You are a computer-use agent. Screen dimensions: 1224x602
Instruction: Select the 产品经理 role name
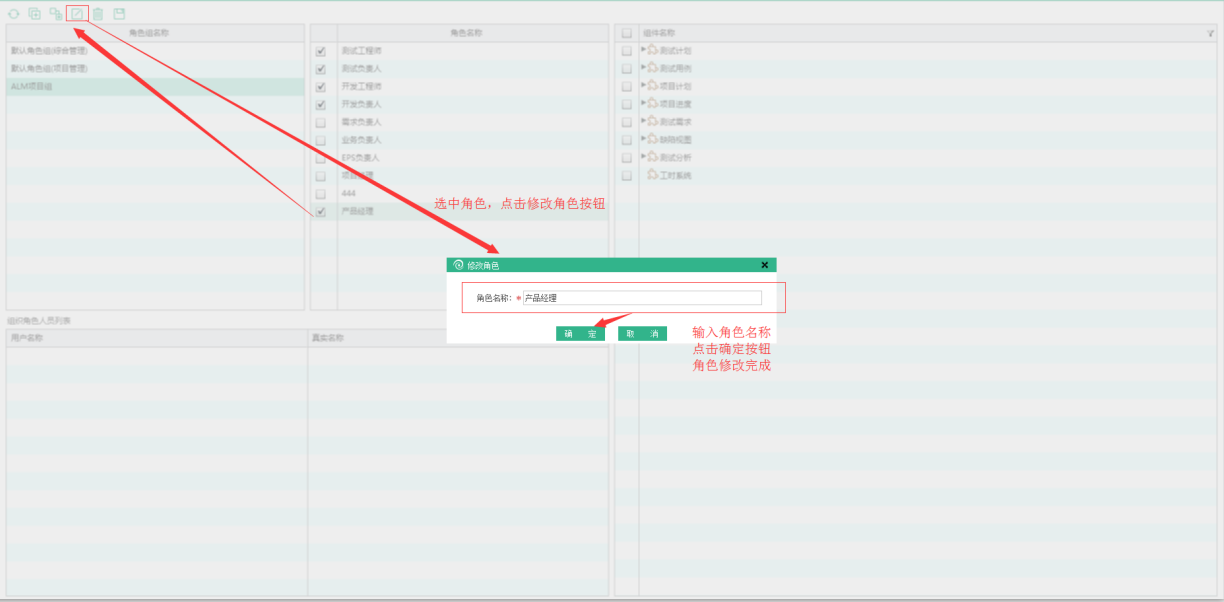point(357,211)
